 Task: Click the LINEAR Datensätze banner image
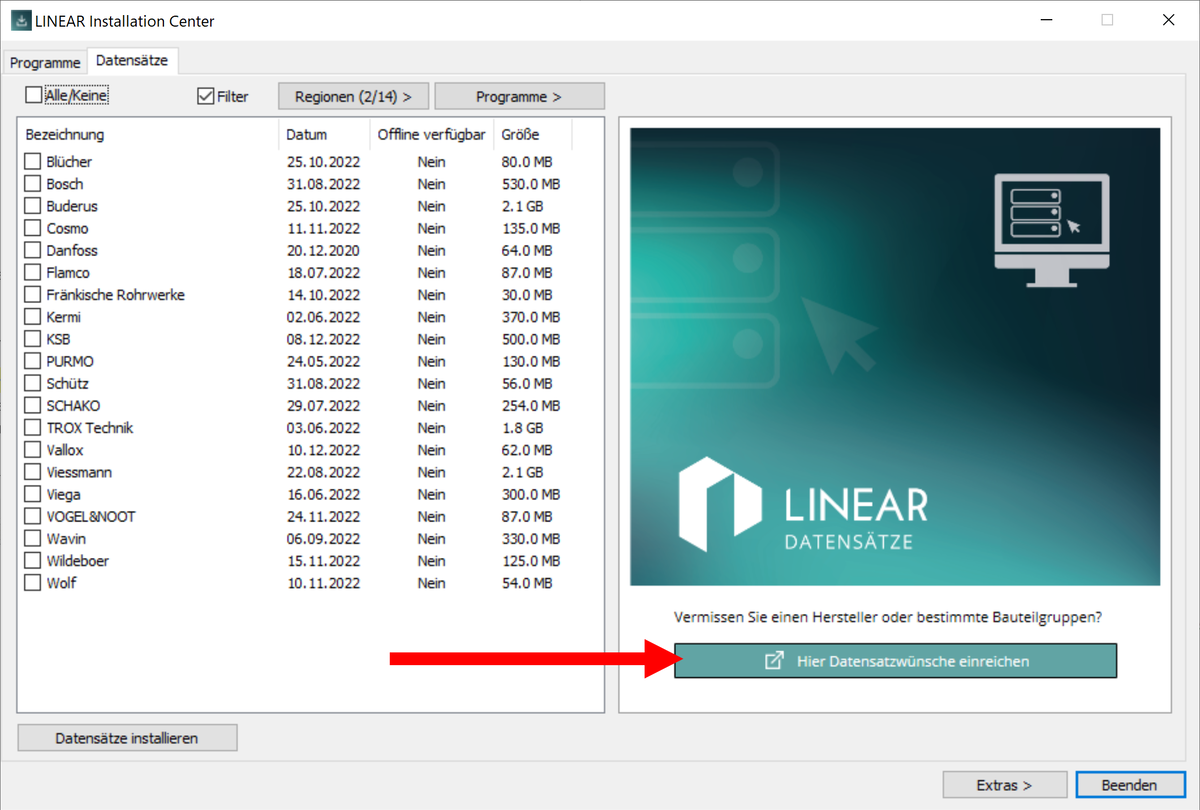click(895, 356)
